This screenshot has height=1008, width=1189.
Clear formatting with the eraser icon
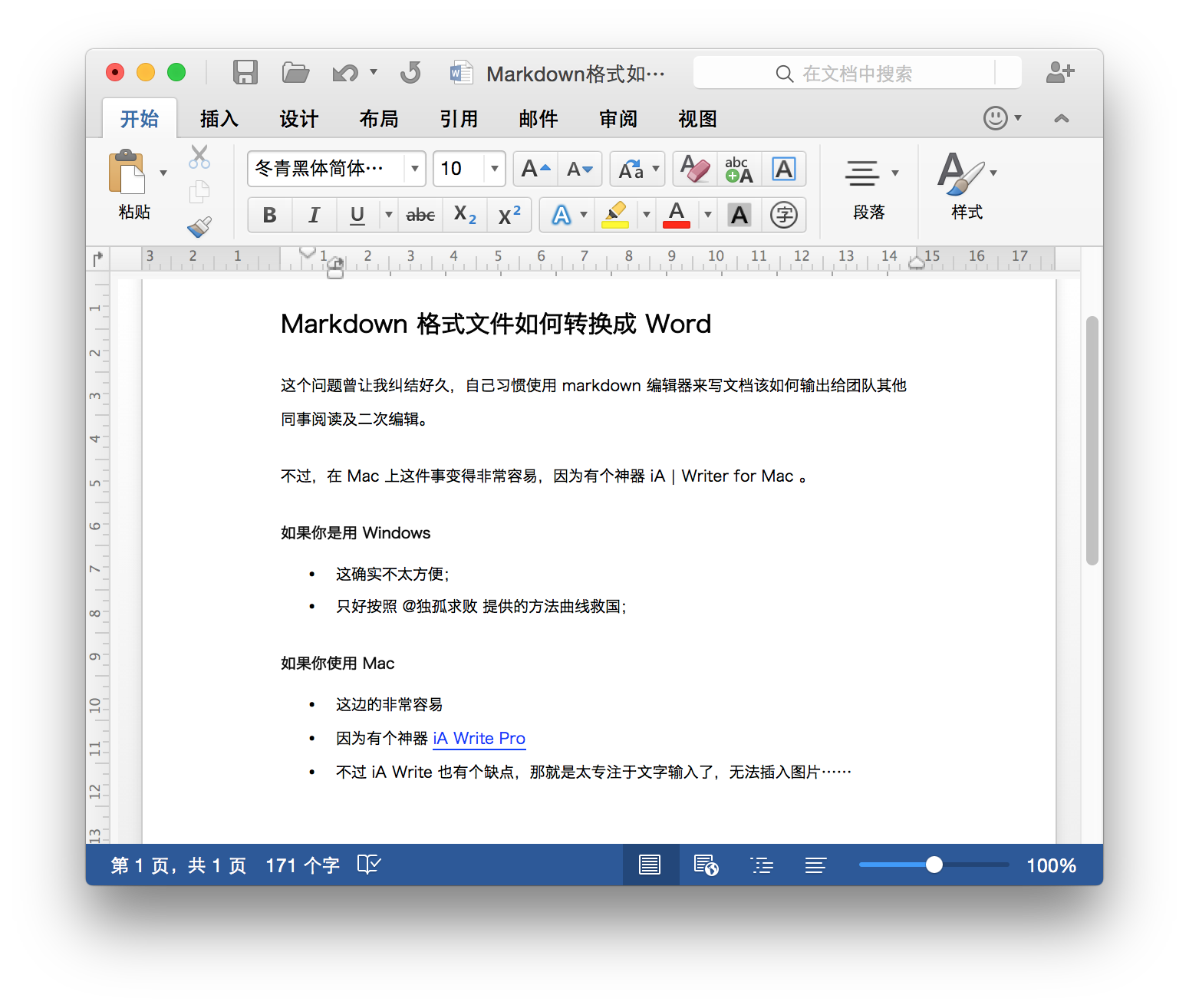(693, 169)
